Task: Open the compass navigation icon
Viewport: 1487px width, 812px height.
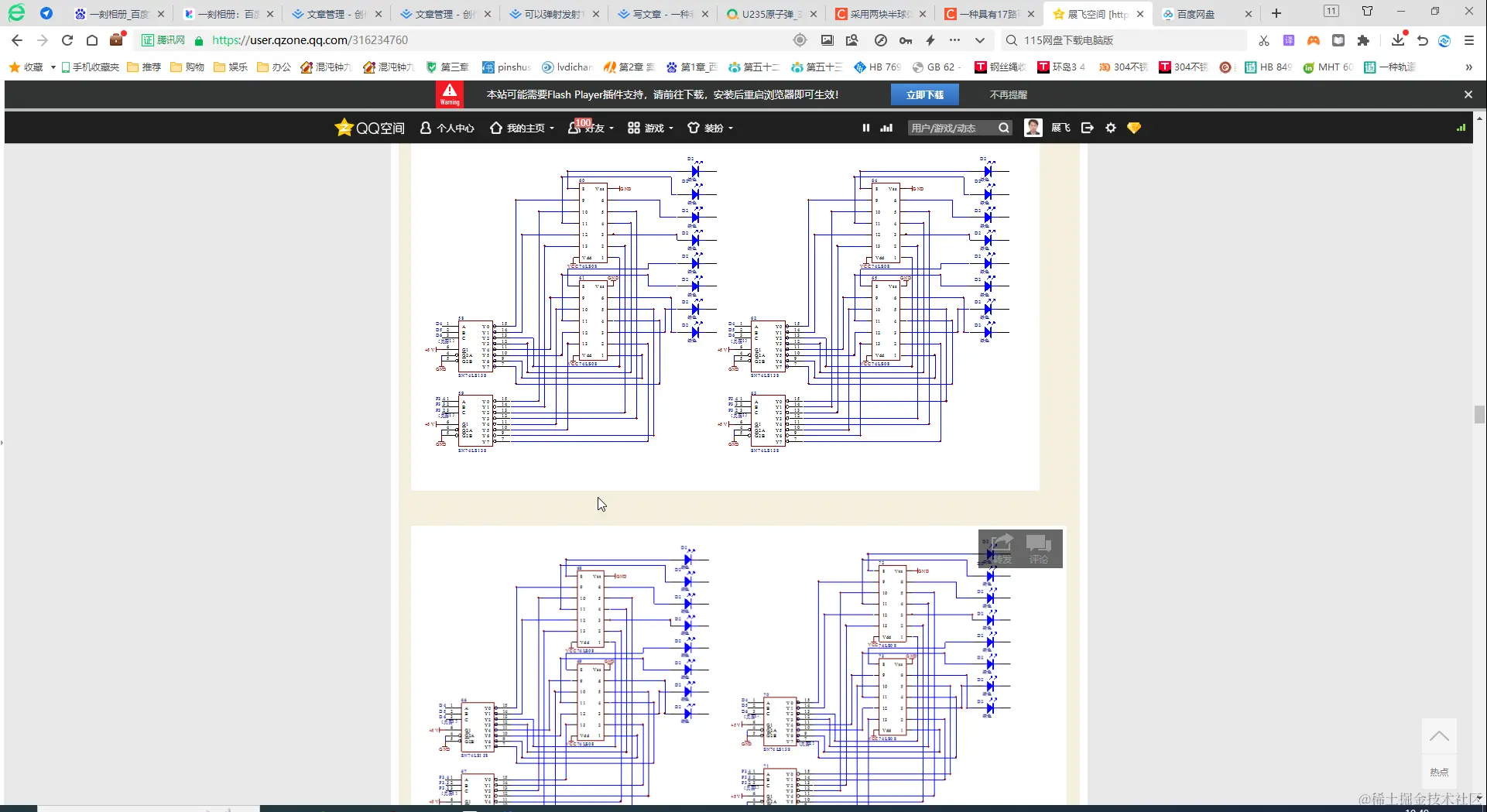Action: (x=881, y=40)
